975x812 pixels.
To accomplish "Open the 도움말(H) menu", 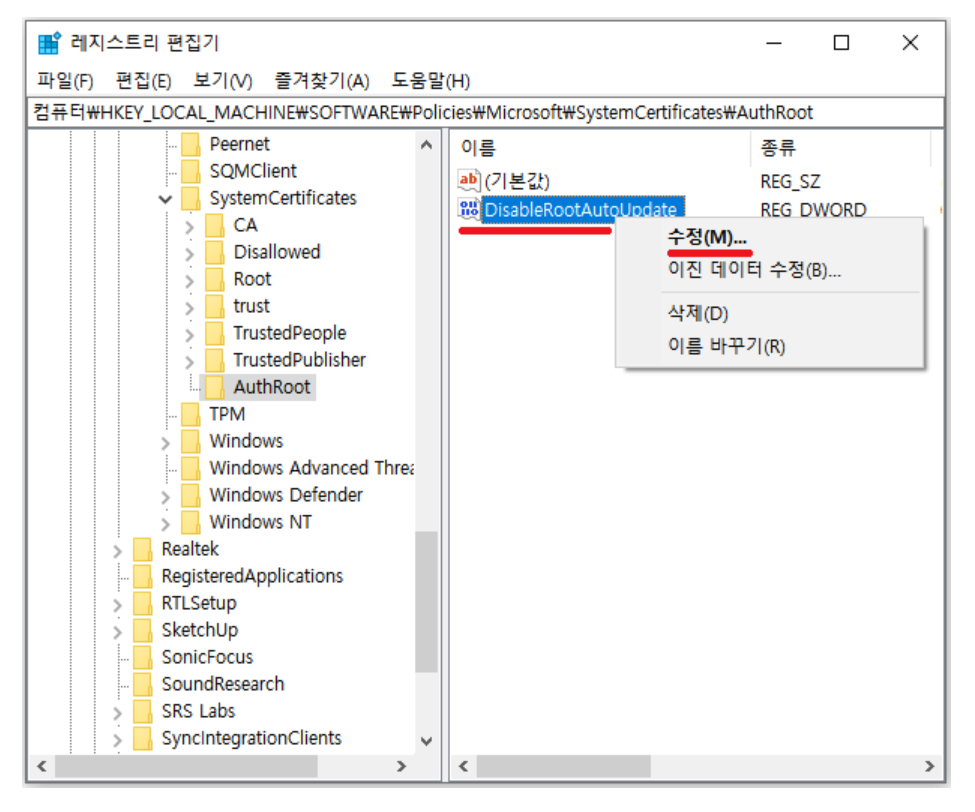I will click(430, 80).
